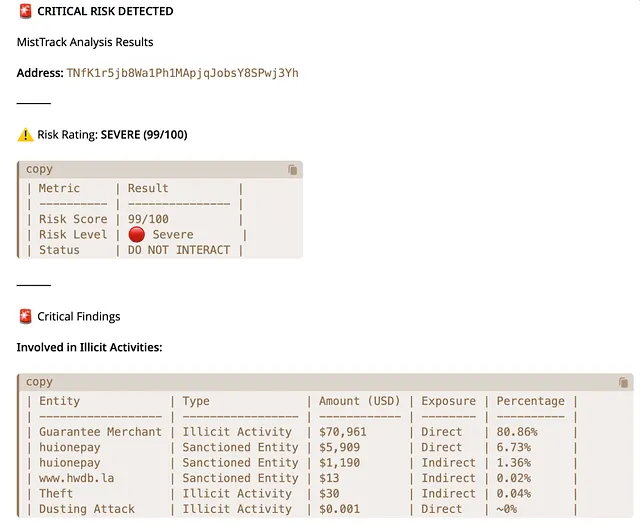This screenshot has width=640, height=524.
Task: Click the red circle icon beside Severe
Action: click(x=137, y=234)
